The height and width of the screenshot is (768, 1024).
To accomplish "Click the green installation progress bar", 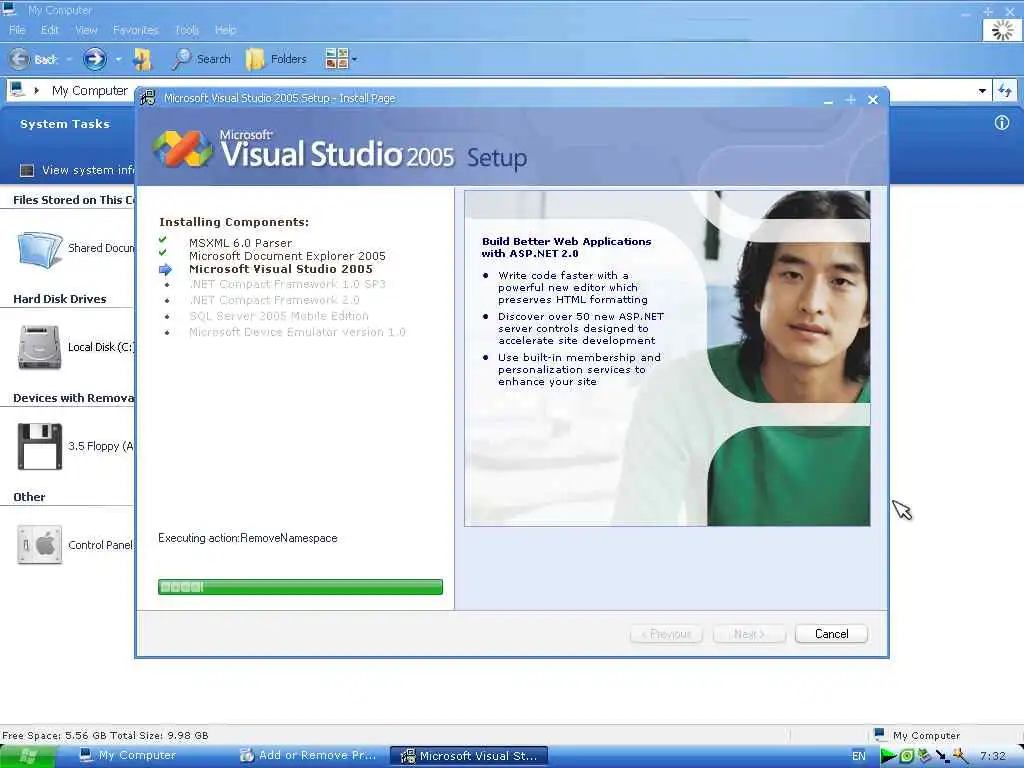I will (x=300, y=586).
